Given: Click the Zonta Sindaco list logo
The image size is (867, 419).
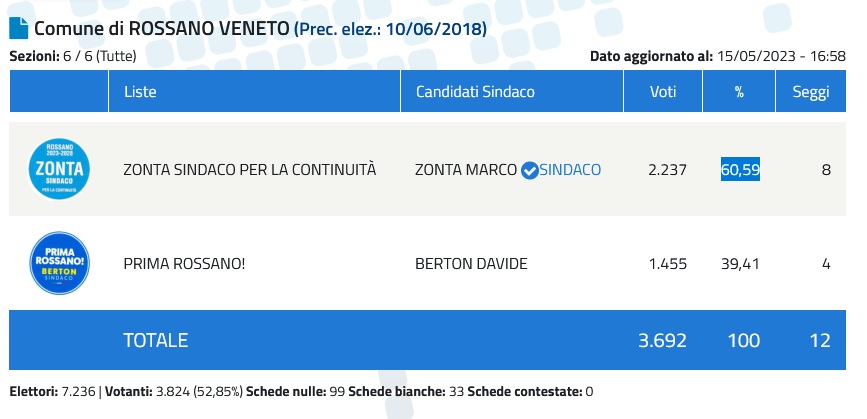Looking at the screenshot, I should coord(59,169).
